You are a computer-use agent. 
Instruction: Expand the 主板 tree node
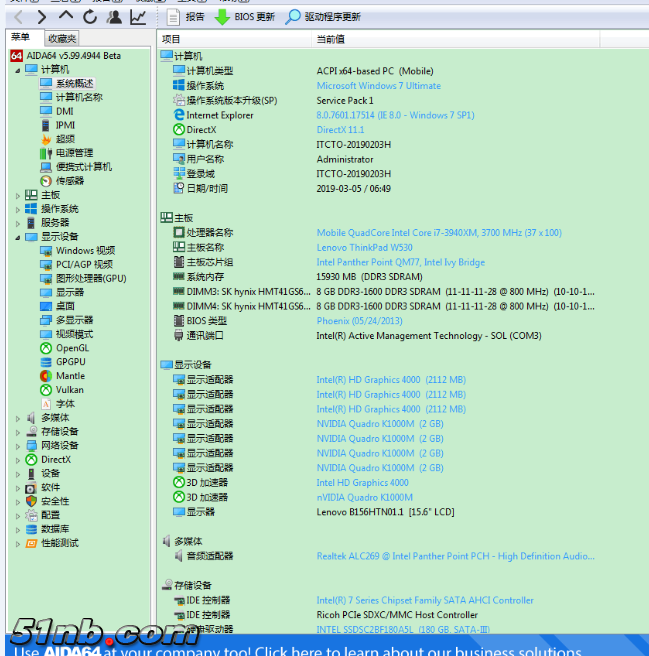pos(17,195)
